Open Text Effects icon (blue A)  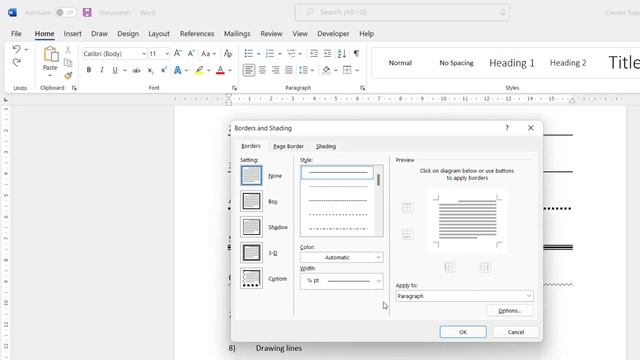178,70
